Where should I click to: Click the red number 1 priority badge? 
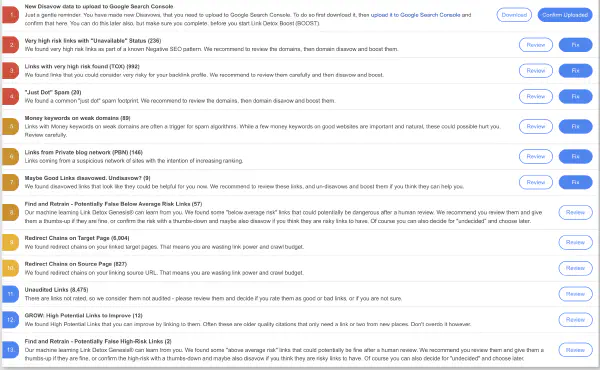coord(11,15)
